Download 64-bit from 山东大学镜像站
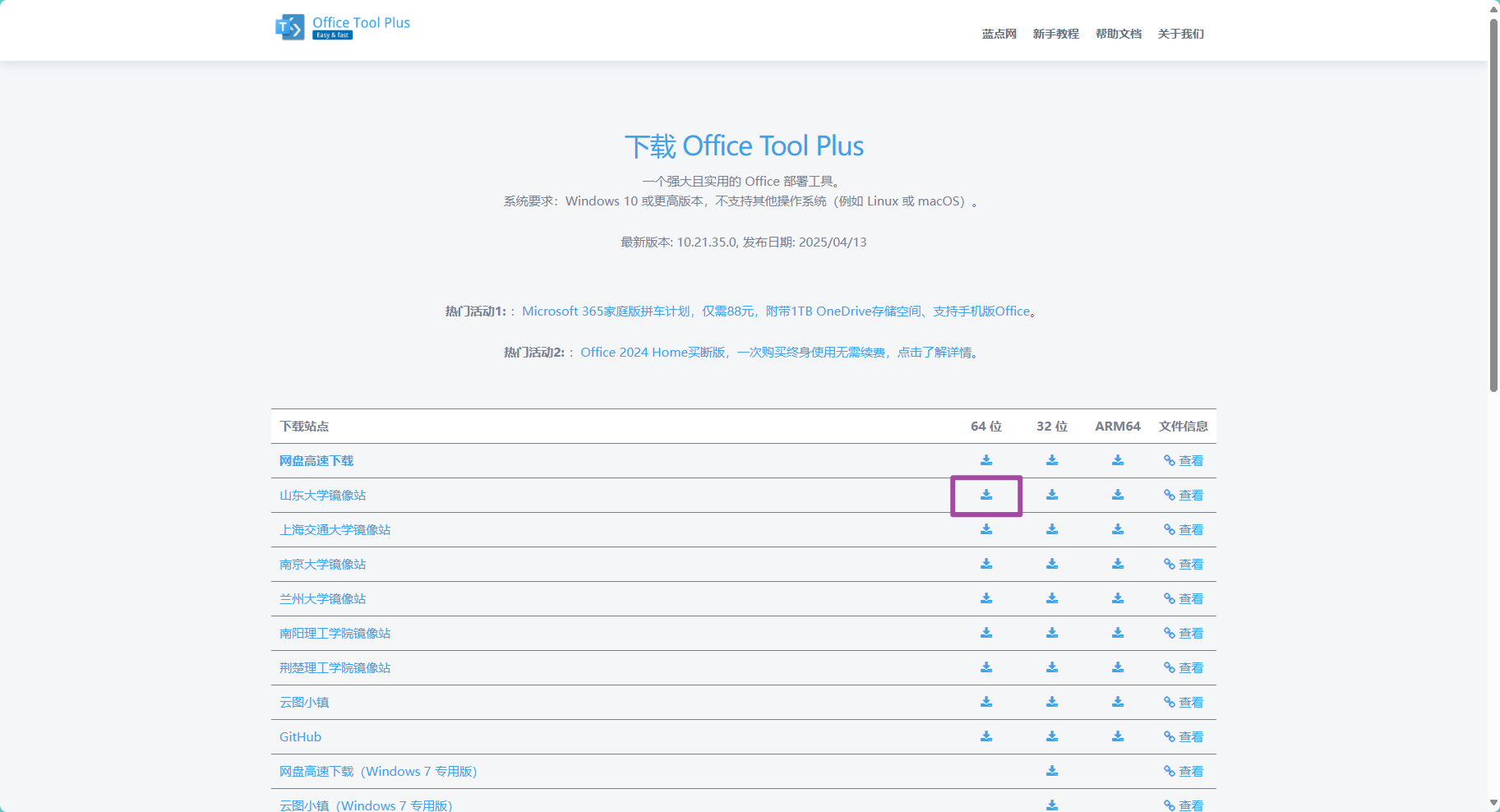1500x812 pixels. [x=986, y=495]
